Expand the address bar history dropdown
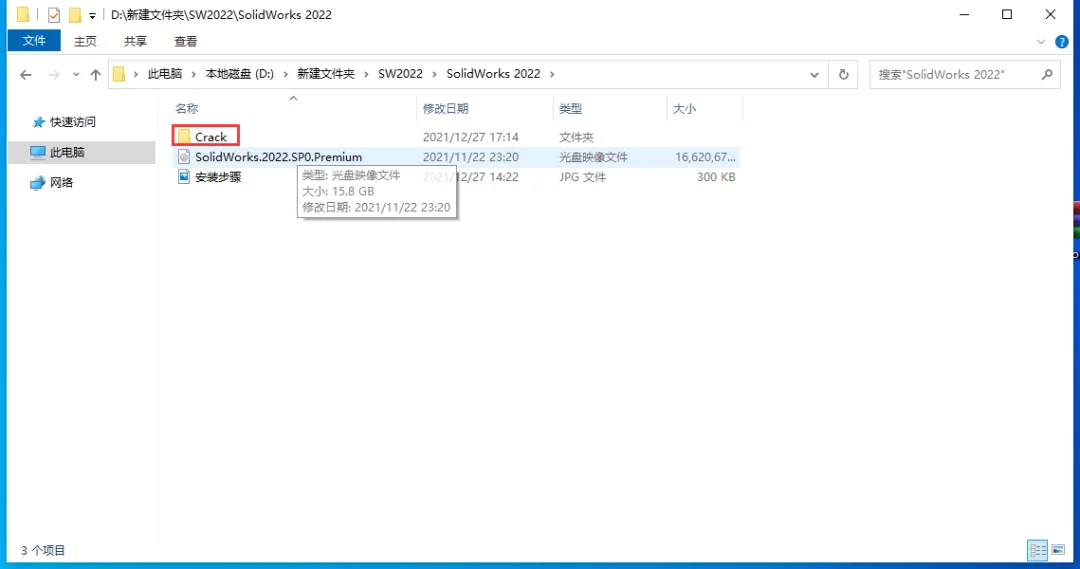 (x=814, y=74)
